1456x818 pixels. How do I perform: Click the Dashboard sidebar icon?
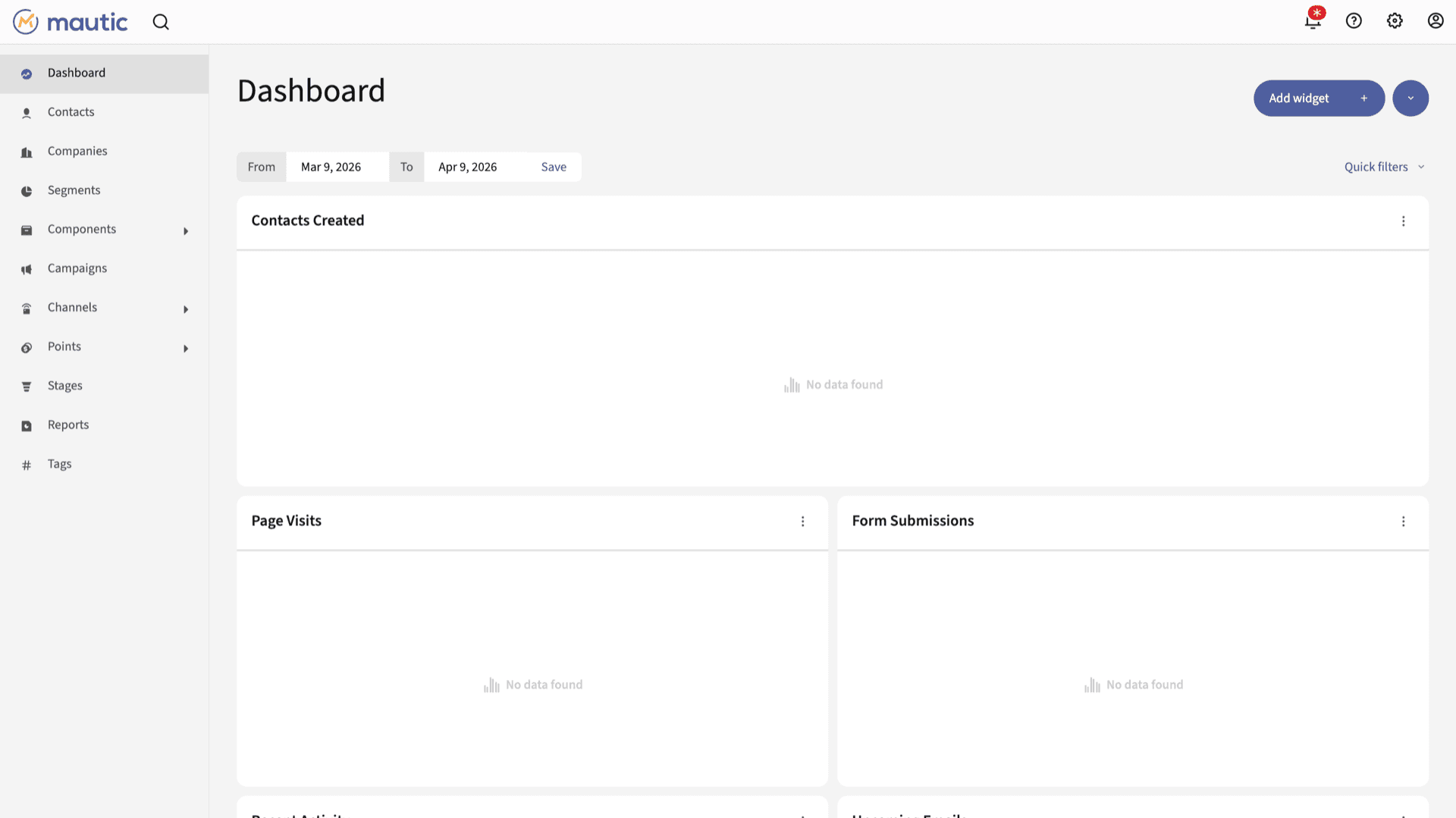click(x=27, y=74)
